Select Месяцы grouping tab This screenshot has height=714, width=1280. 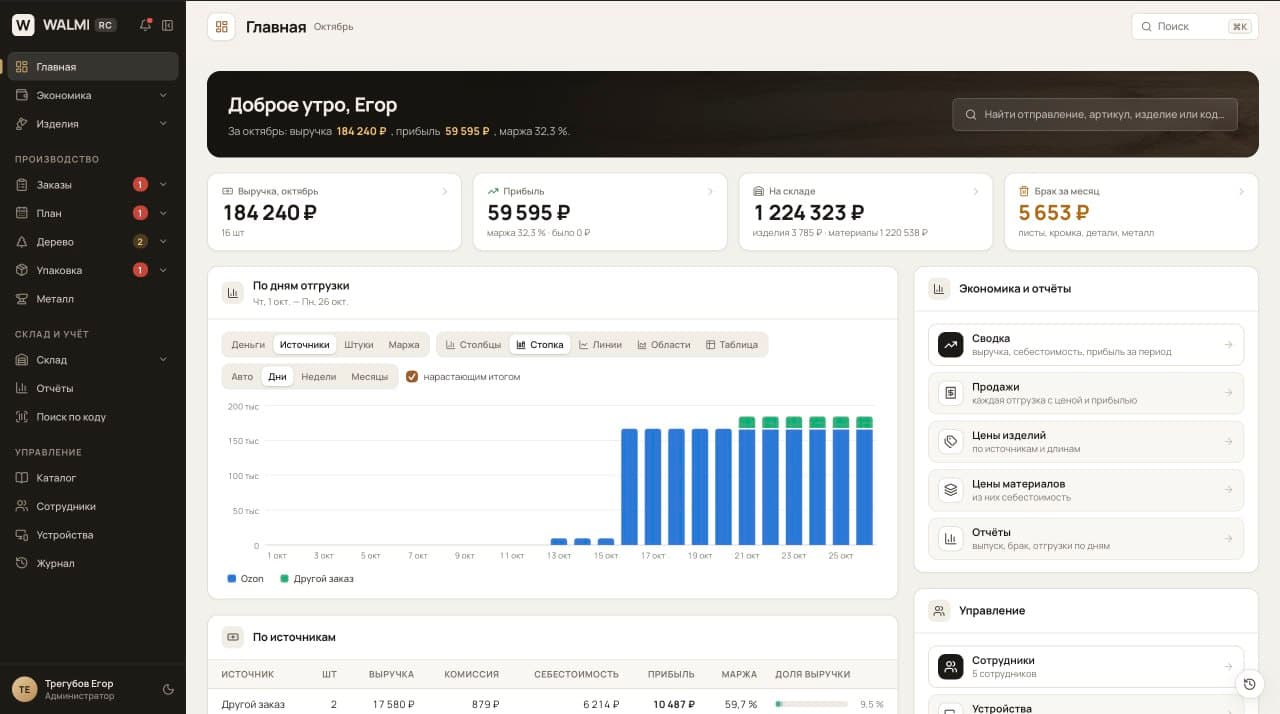[369, 377]
